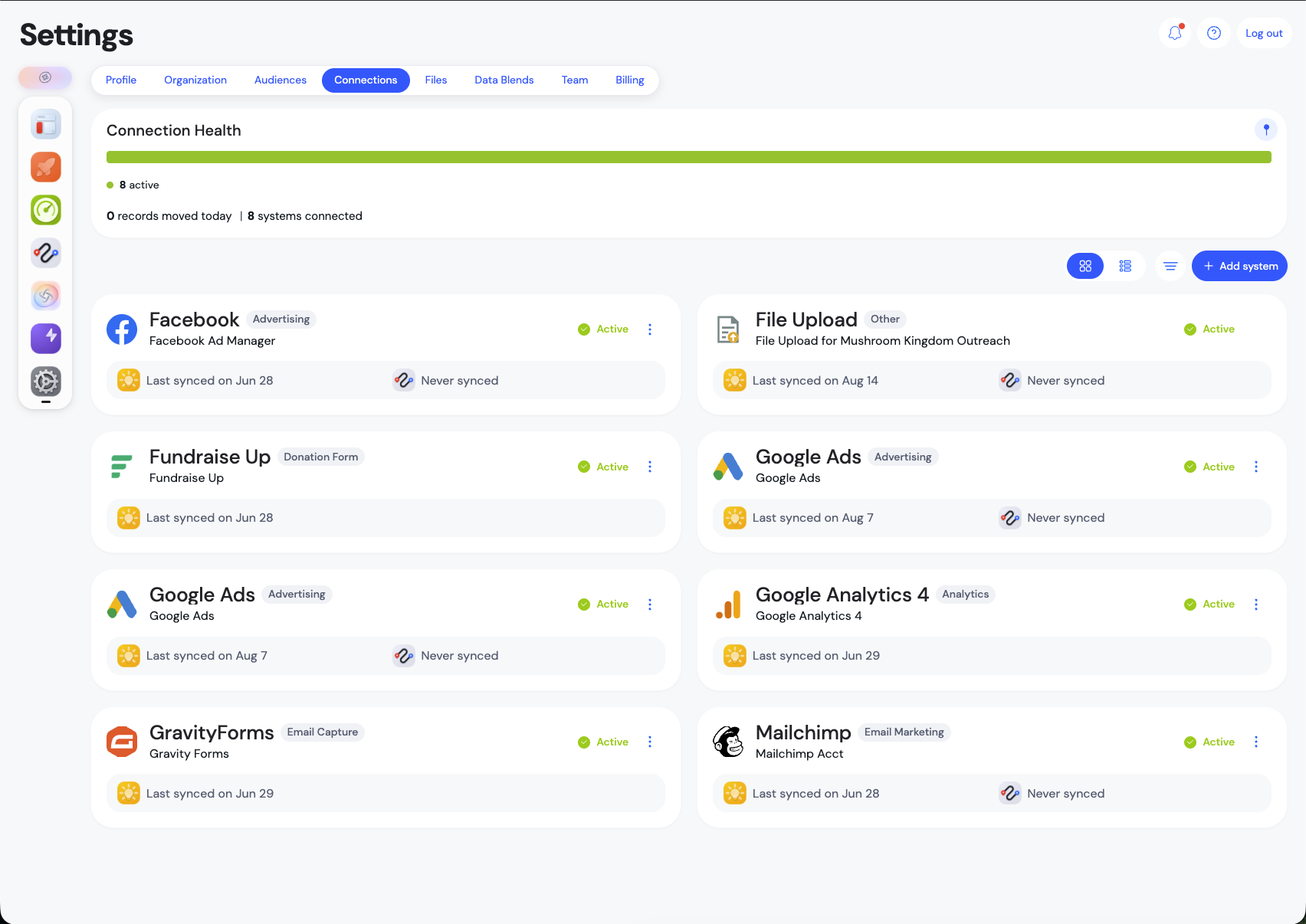
Task: Switch to the Data Blends tab
Action: pyautogui.click(x=504, y=80)
